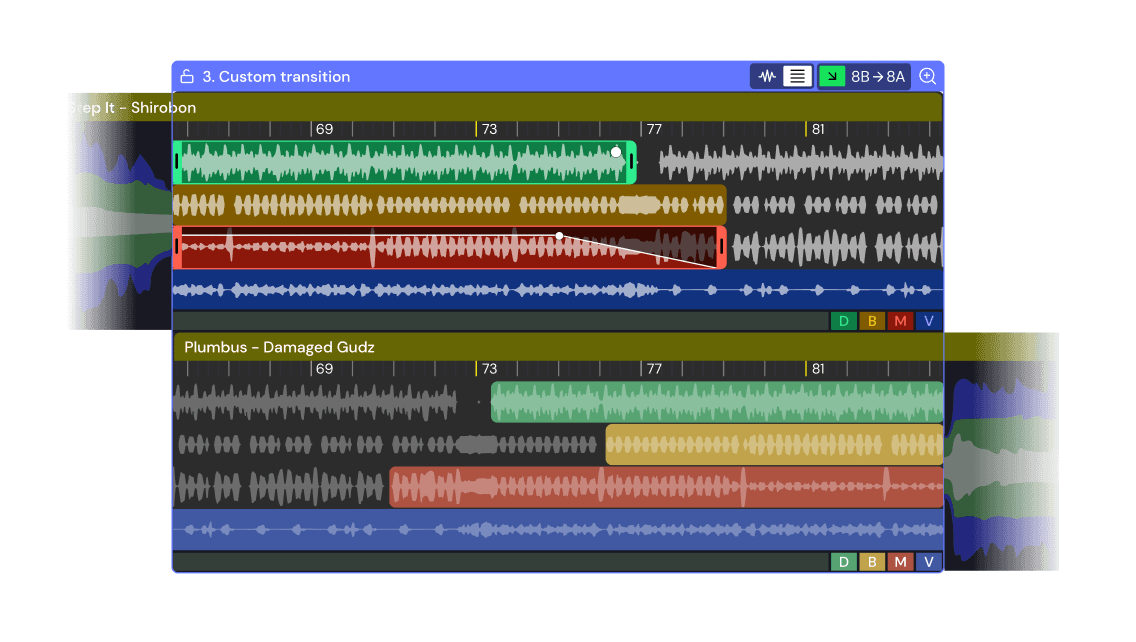Screen dimensions: 1136x642
Task: Open zoom with the magnifier icon
Action: coord(926,76)
